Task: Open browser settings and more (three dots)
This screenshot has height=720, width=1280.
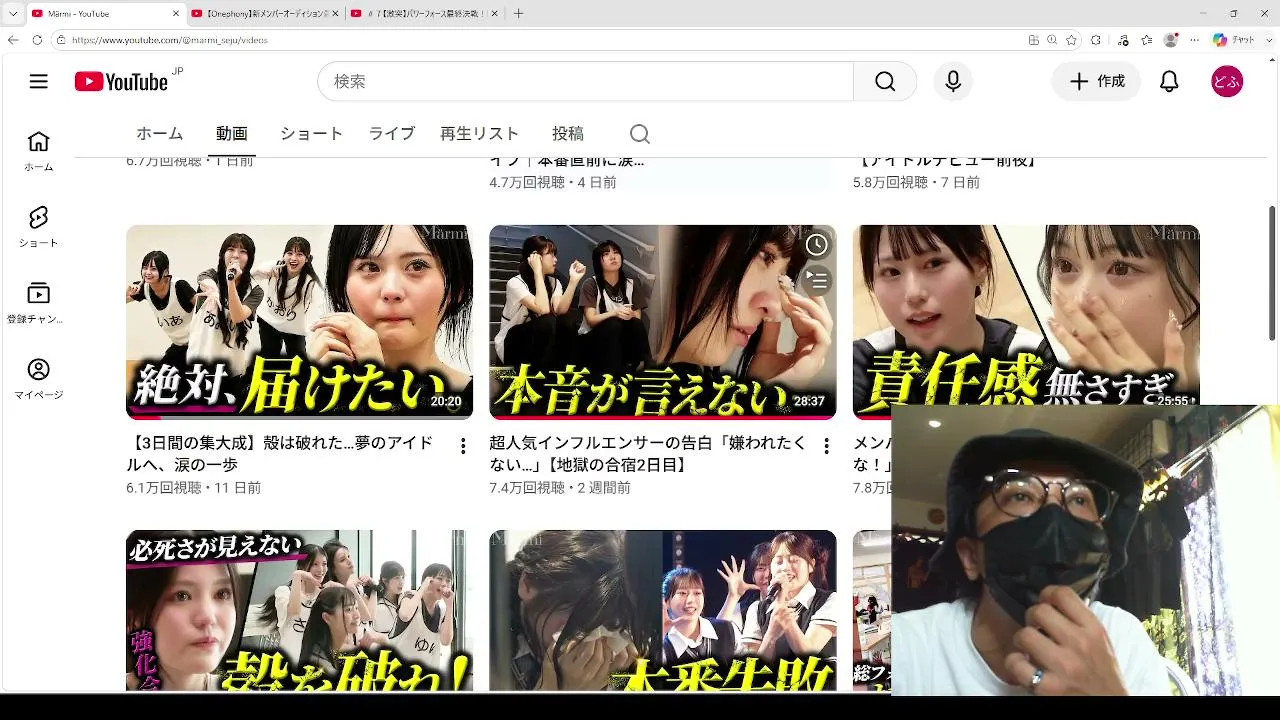Action: (1194, 40)
